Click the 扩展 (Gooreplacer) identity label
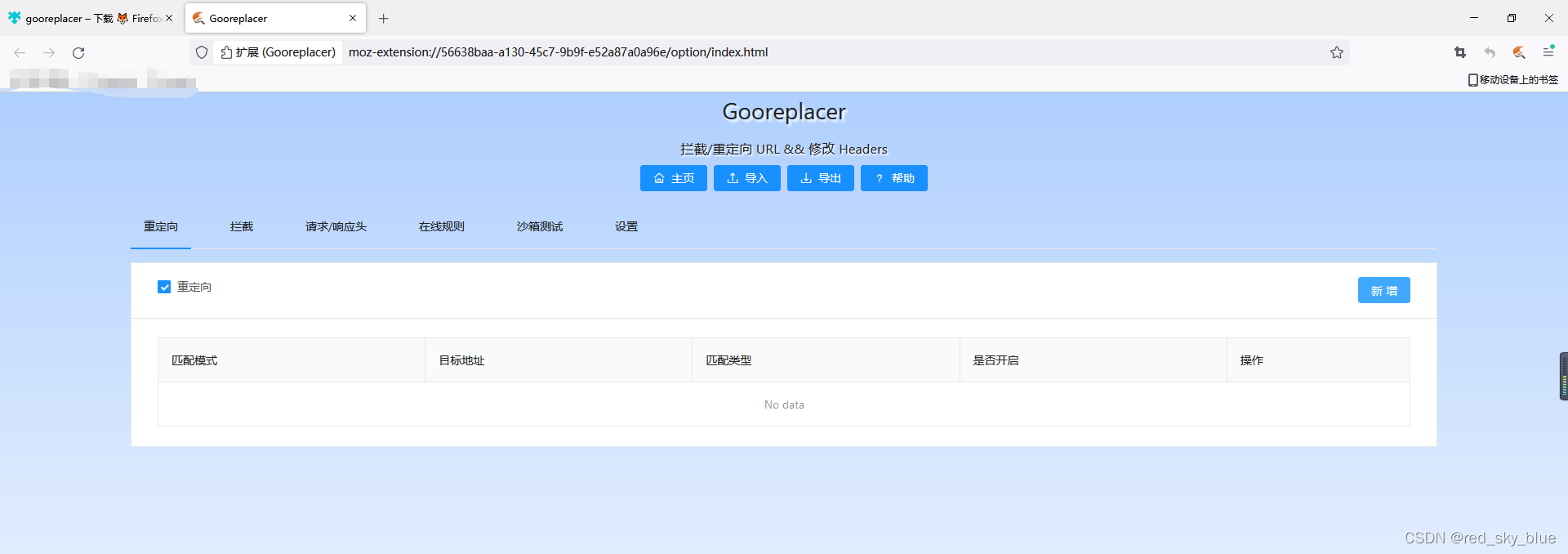 click(278, 52)
